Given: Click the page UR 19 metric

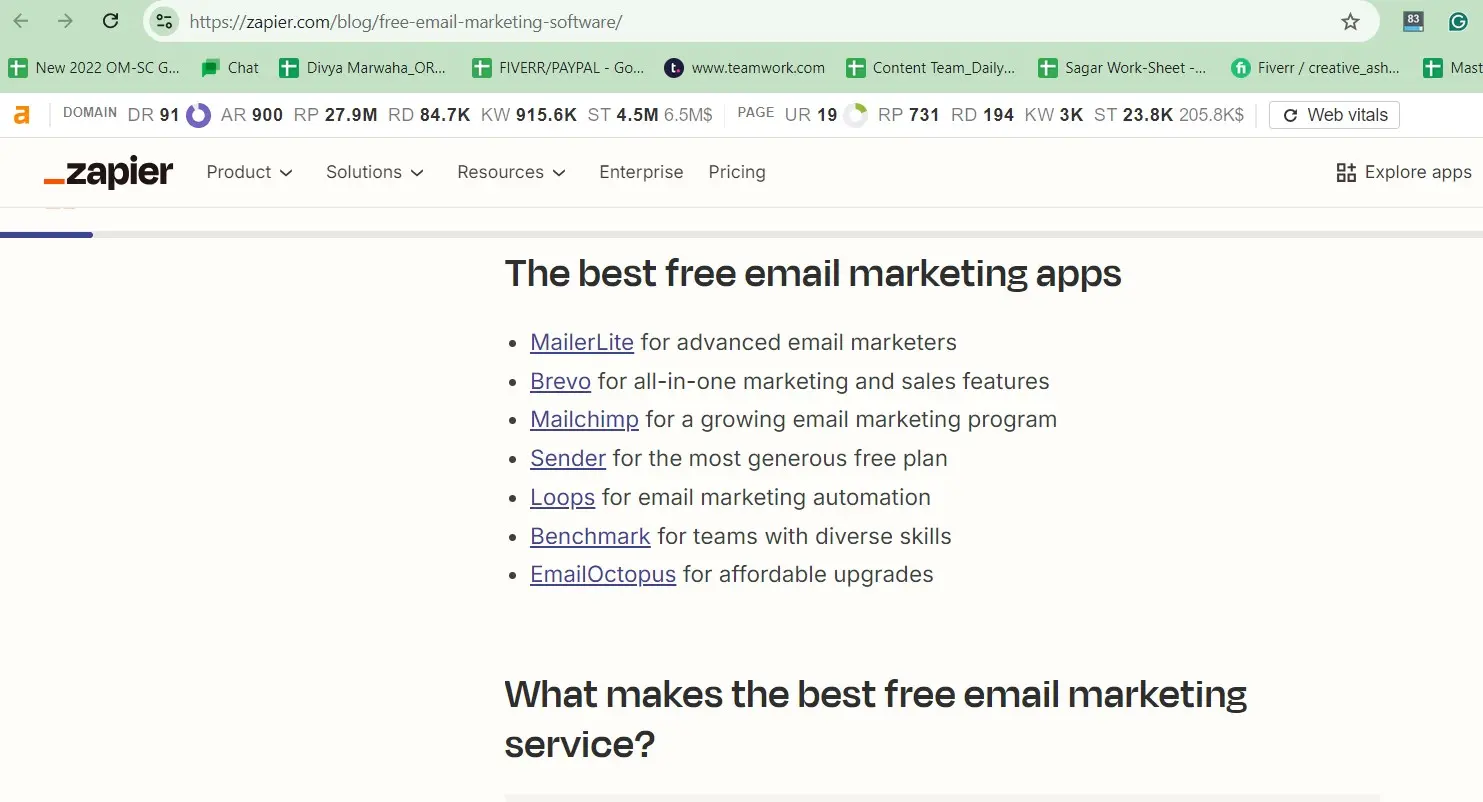Looking at the screenshot, I should 811,115.
